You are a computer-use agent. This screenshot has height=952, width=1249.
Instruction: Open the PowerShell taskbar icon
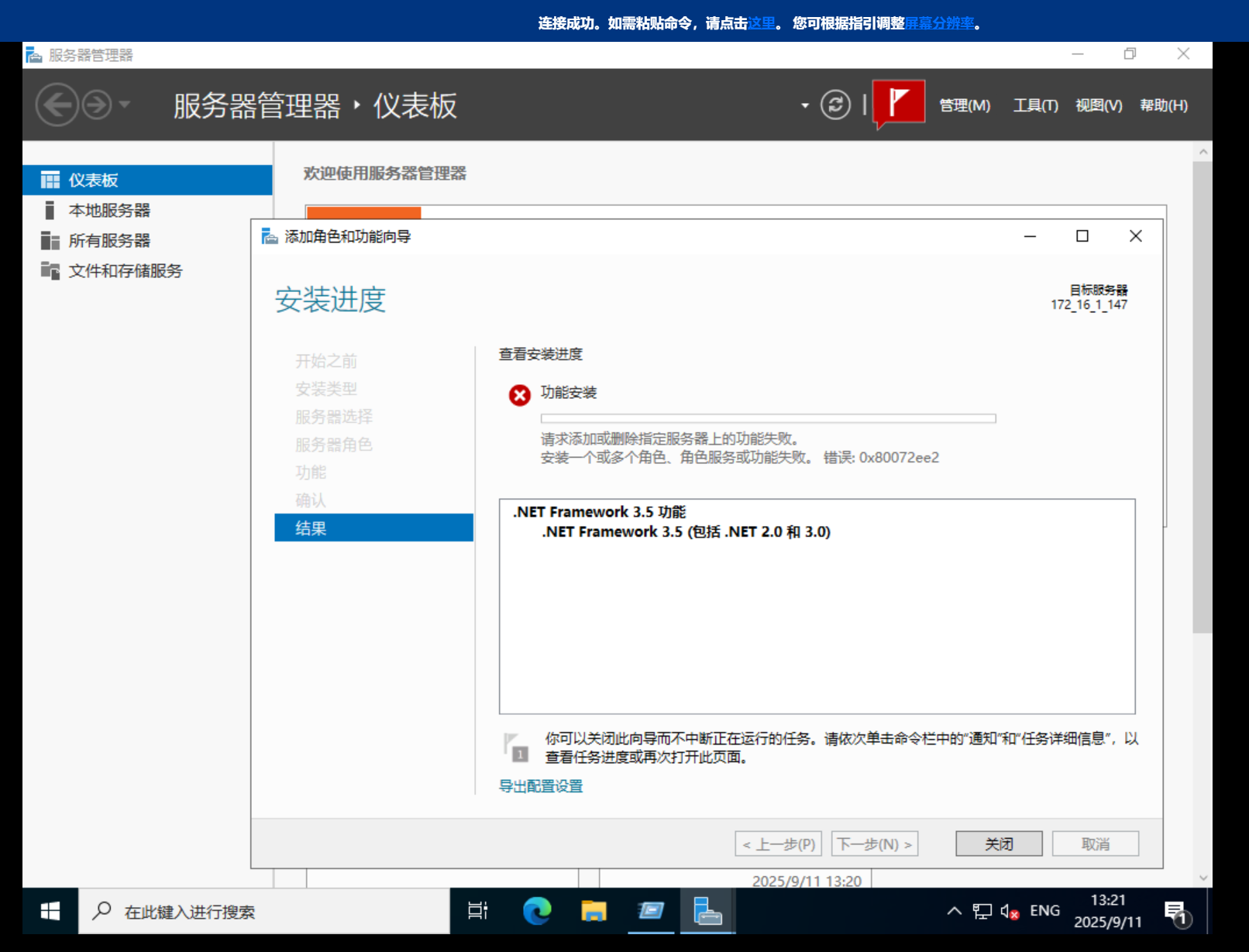(x=651, y=911)
